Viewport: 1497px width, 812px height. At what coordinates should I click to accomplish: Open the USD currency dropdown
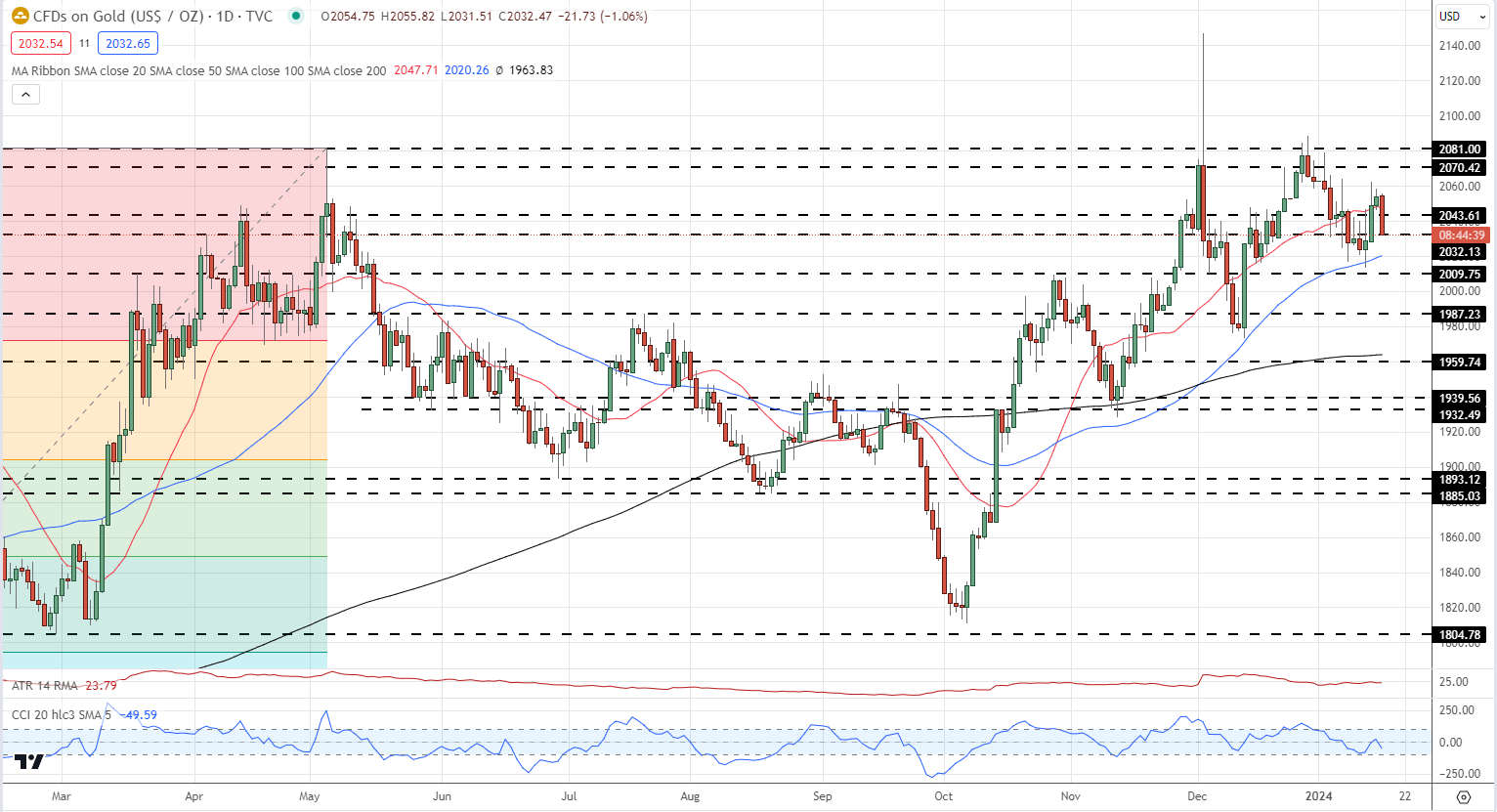coord(1461,17)
